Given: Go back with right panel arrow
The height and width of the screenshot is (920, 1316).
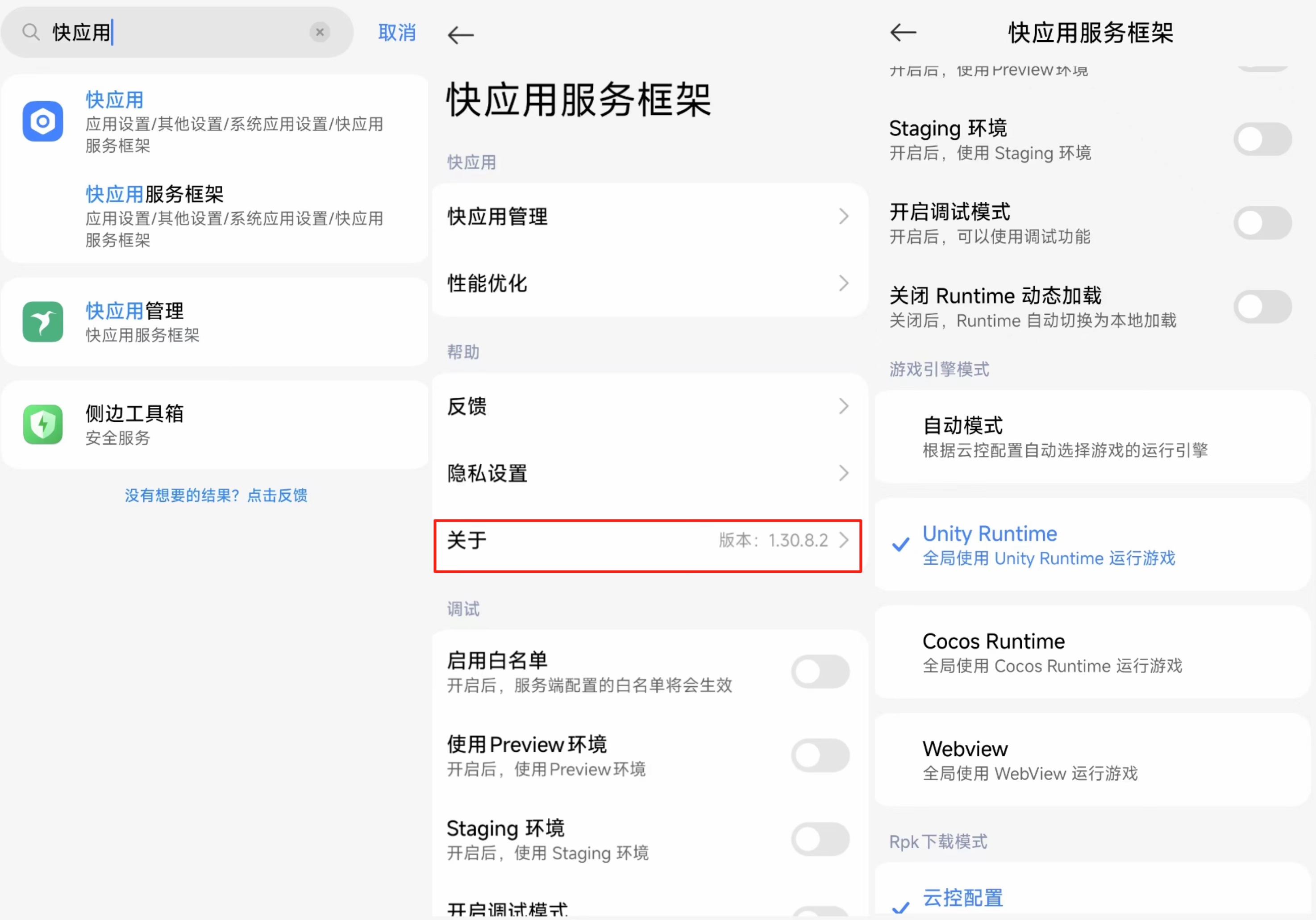Looking at the screenshot, I should click(x=904, y=33).
